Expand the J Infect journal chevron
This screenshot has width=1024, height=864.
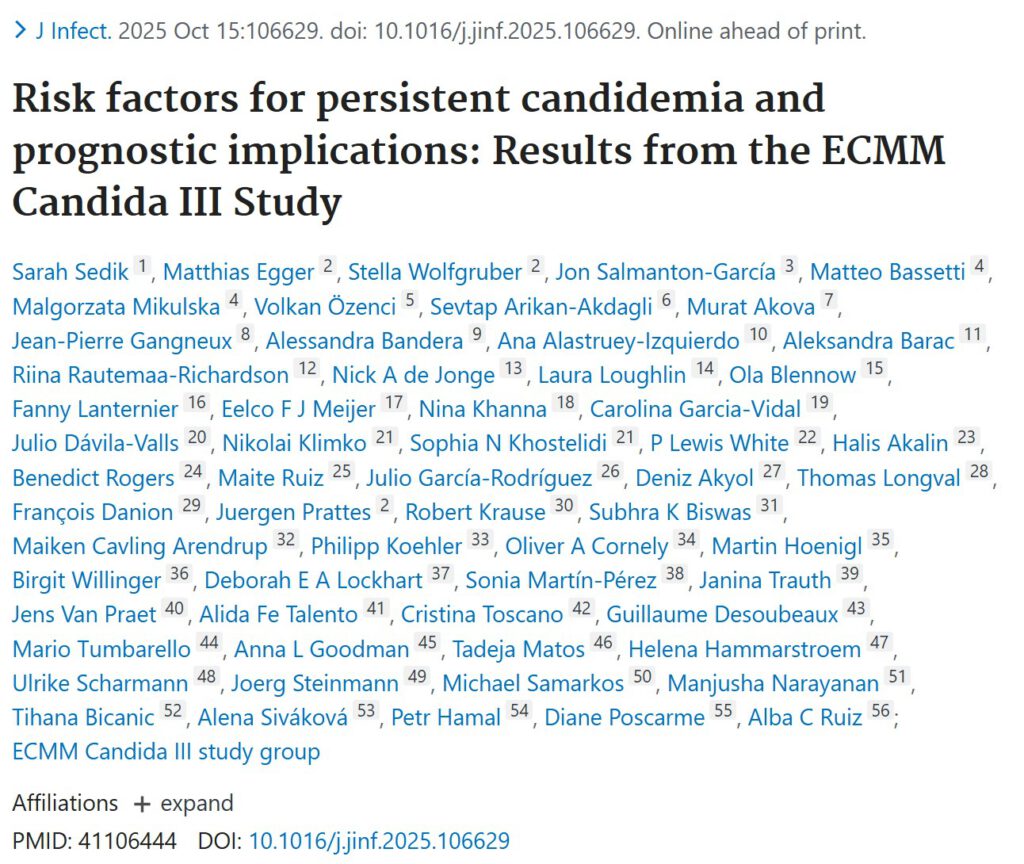[x=20, y=31]
